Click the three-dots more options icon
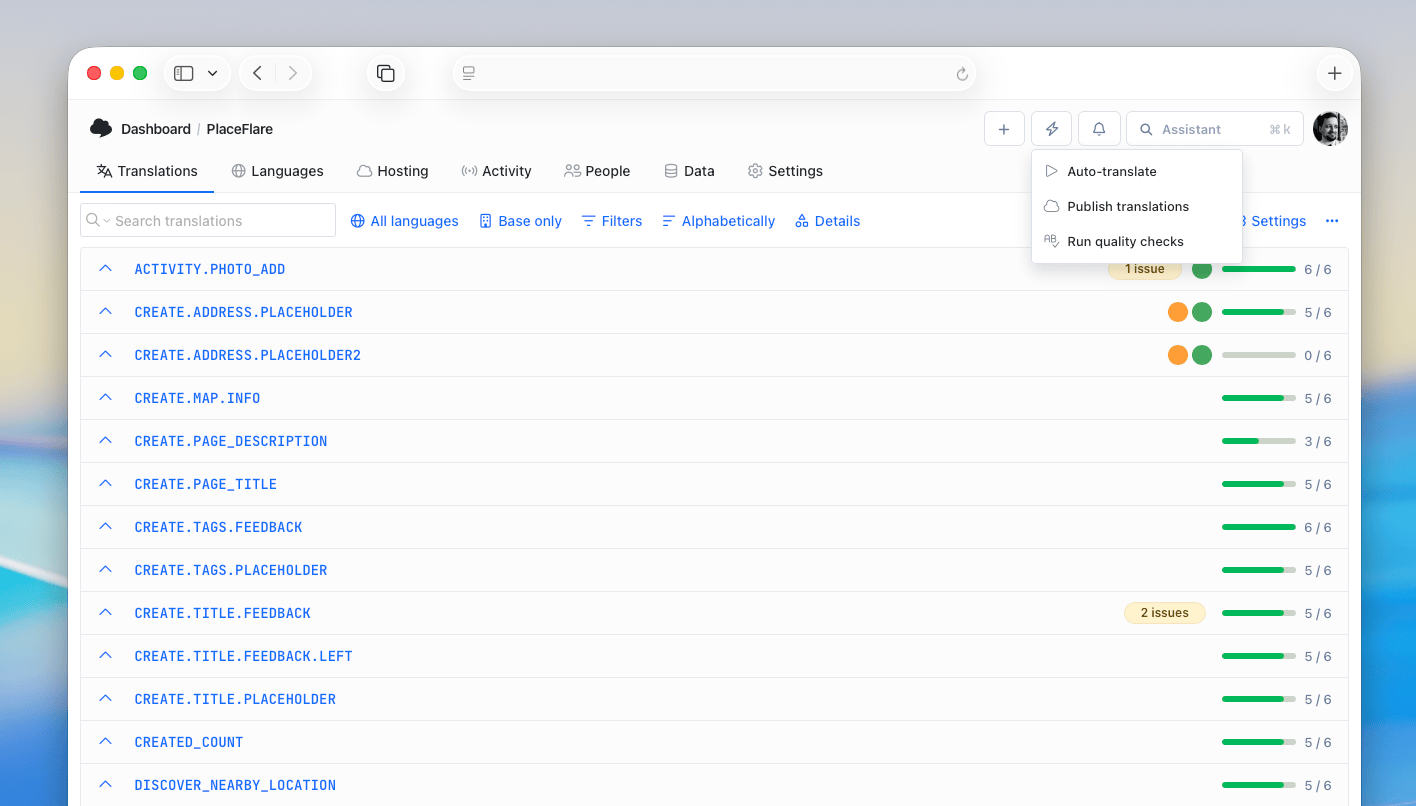The height and width of the screenshot is (806, 1416). point(1331,221)
